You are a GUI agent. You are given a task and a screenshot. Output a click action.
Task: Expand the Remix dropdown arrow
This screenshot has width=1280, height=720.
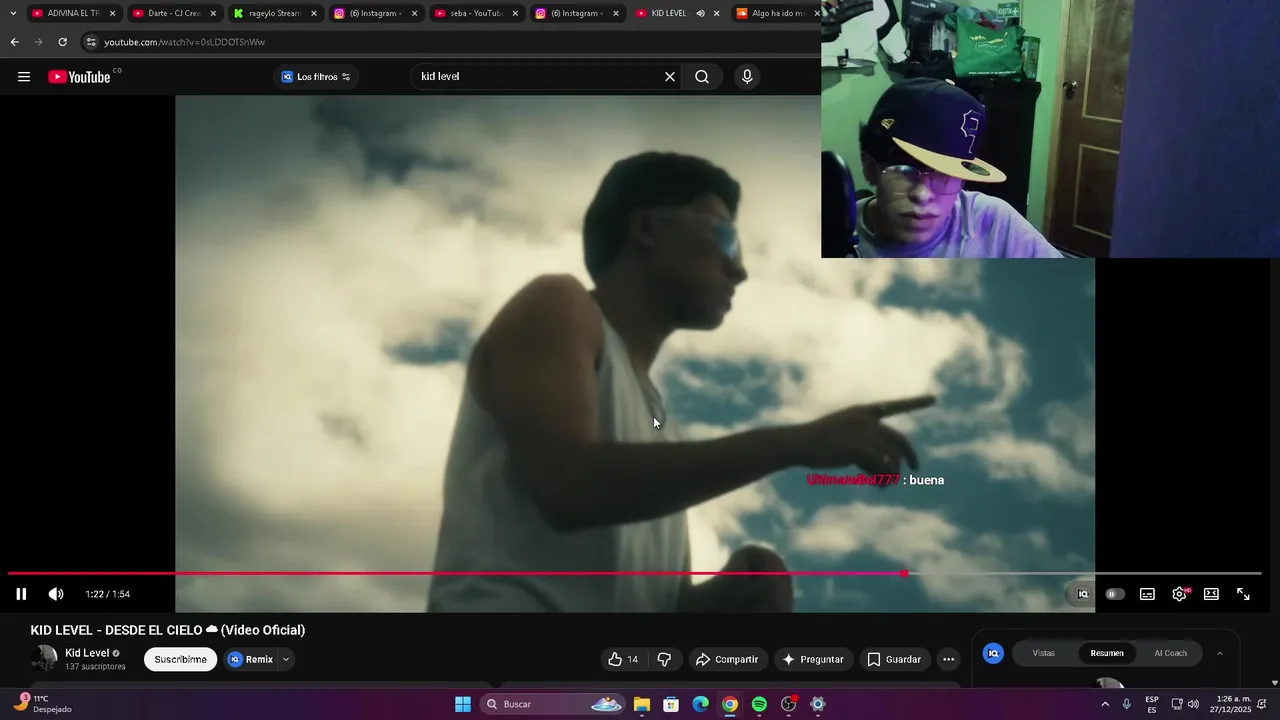tap(286, 659)
